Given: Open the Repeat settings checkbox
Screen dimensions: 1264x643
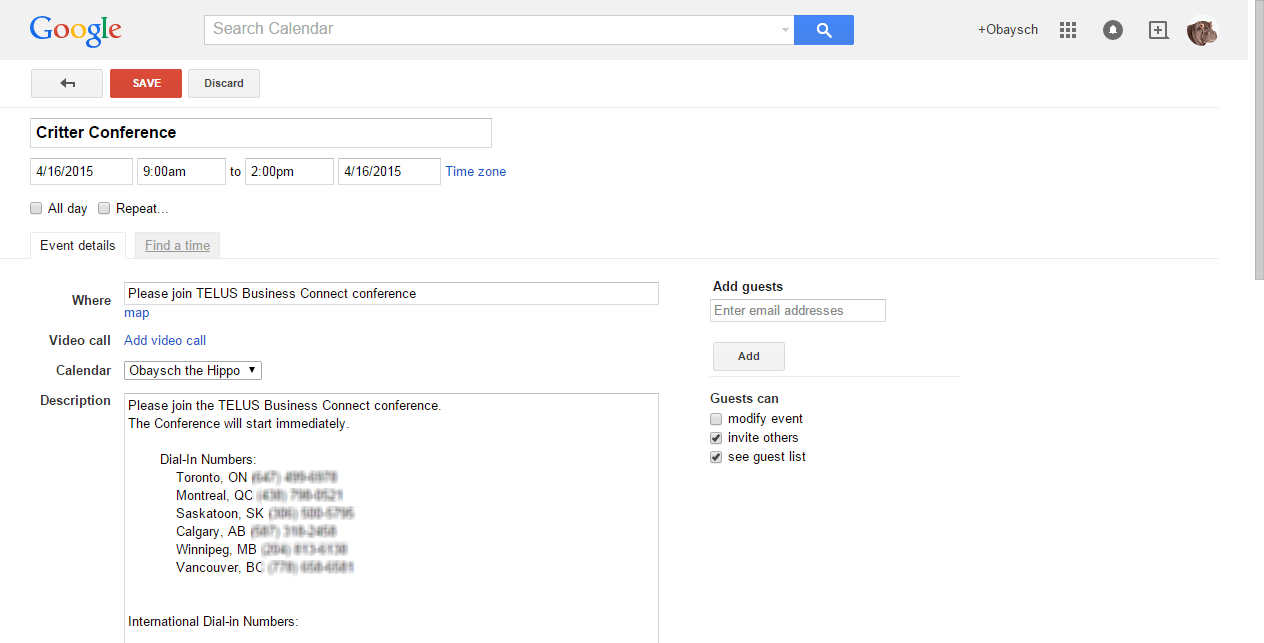Looking at the screenshot, I should click(104, 208).
